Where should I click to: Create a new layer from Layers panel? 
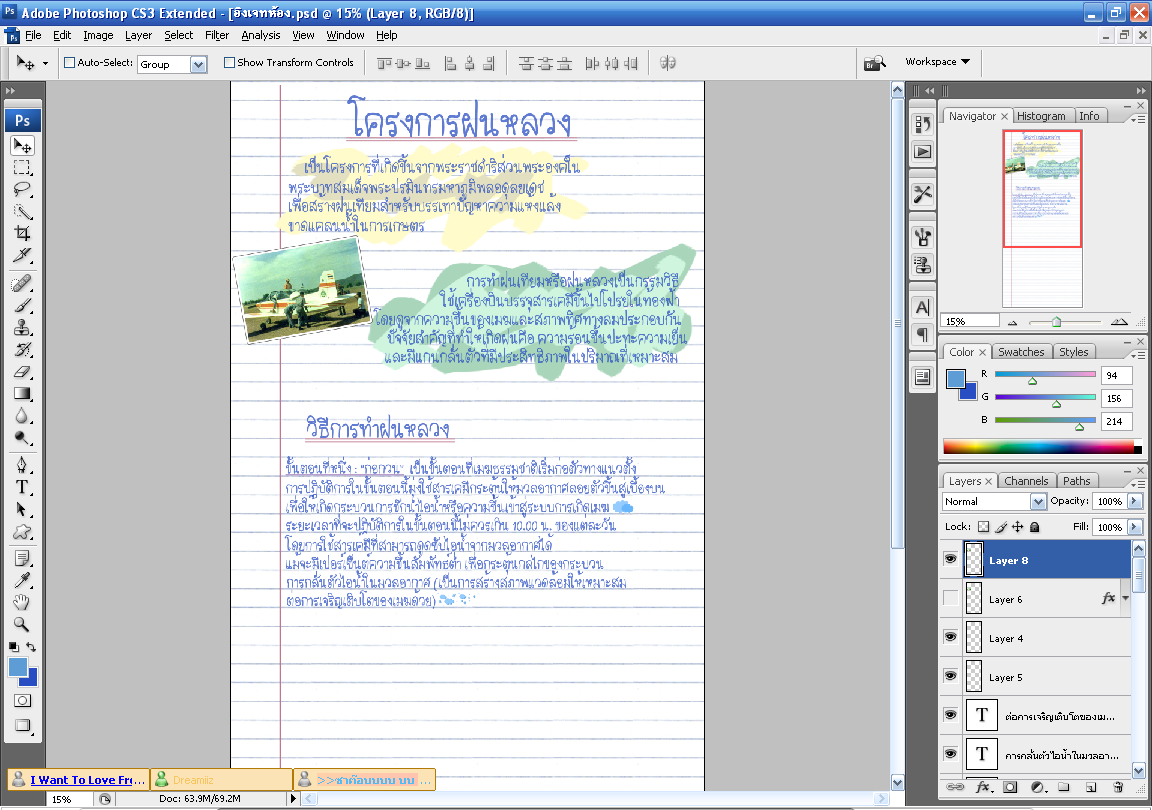(1091, 787)
